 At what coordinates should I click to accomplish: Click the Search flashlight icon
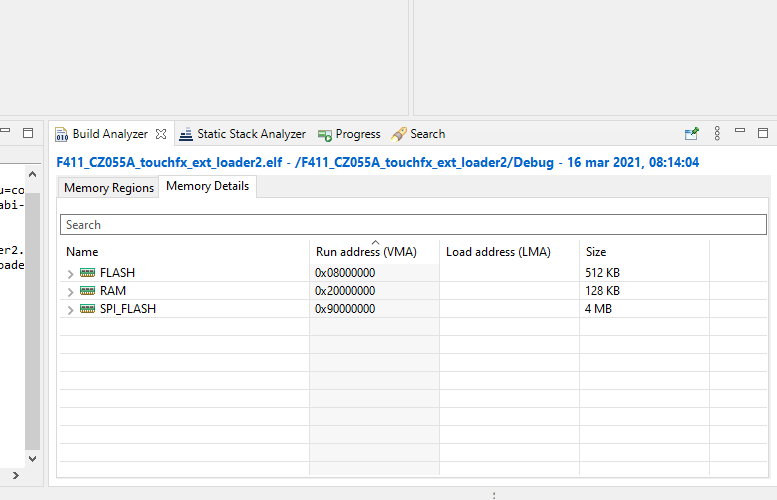point(398,134)
